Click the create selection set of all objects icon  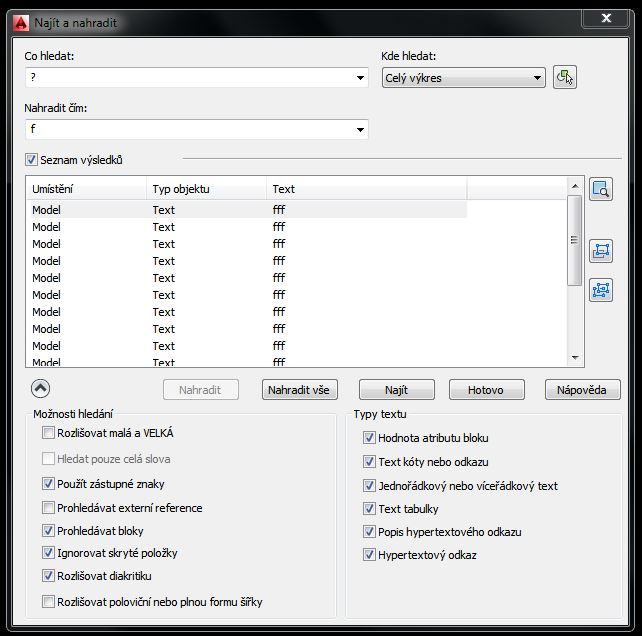600,290
